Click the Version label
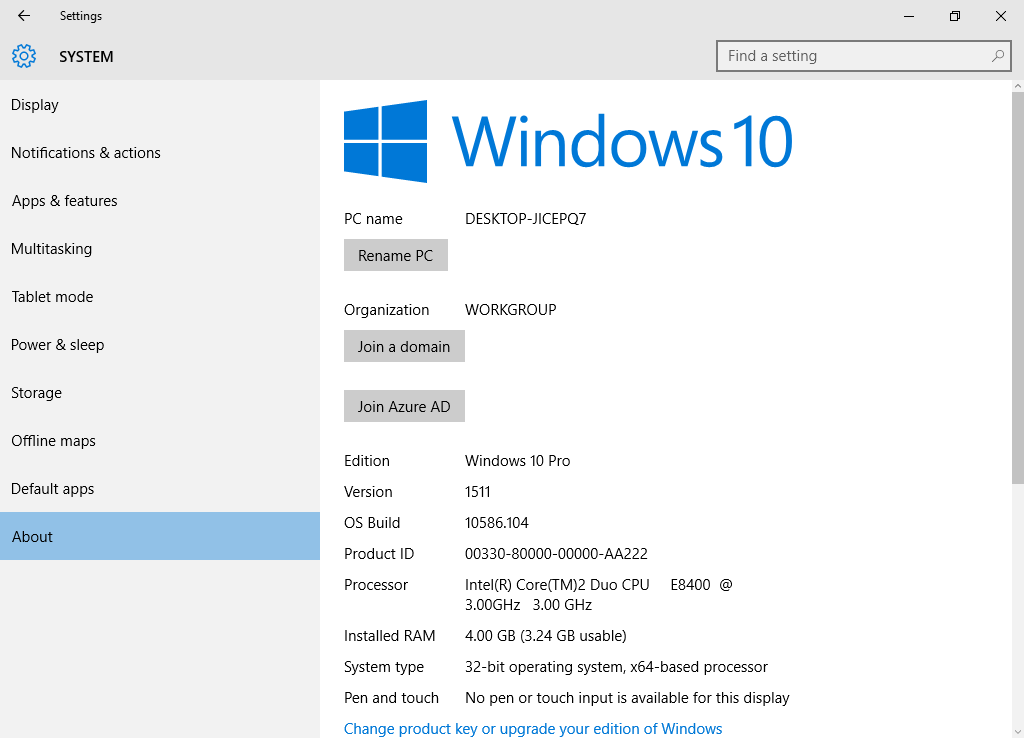The width and height of the screenshot is (1024, 738). point(368,492)
